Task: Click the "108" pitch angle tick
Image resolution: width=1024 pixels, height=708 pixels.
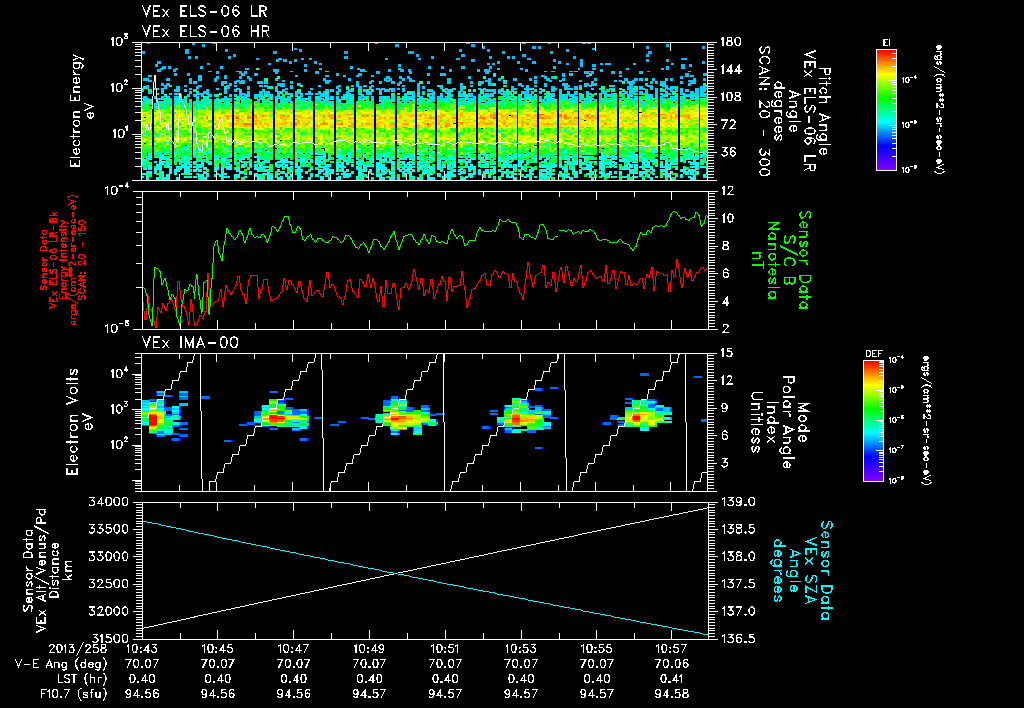Action: point(729,97)
